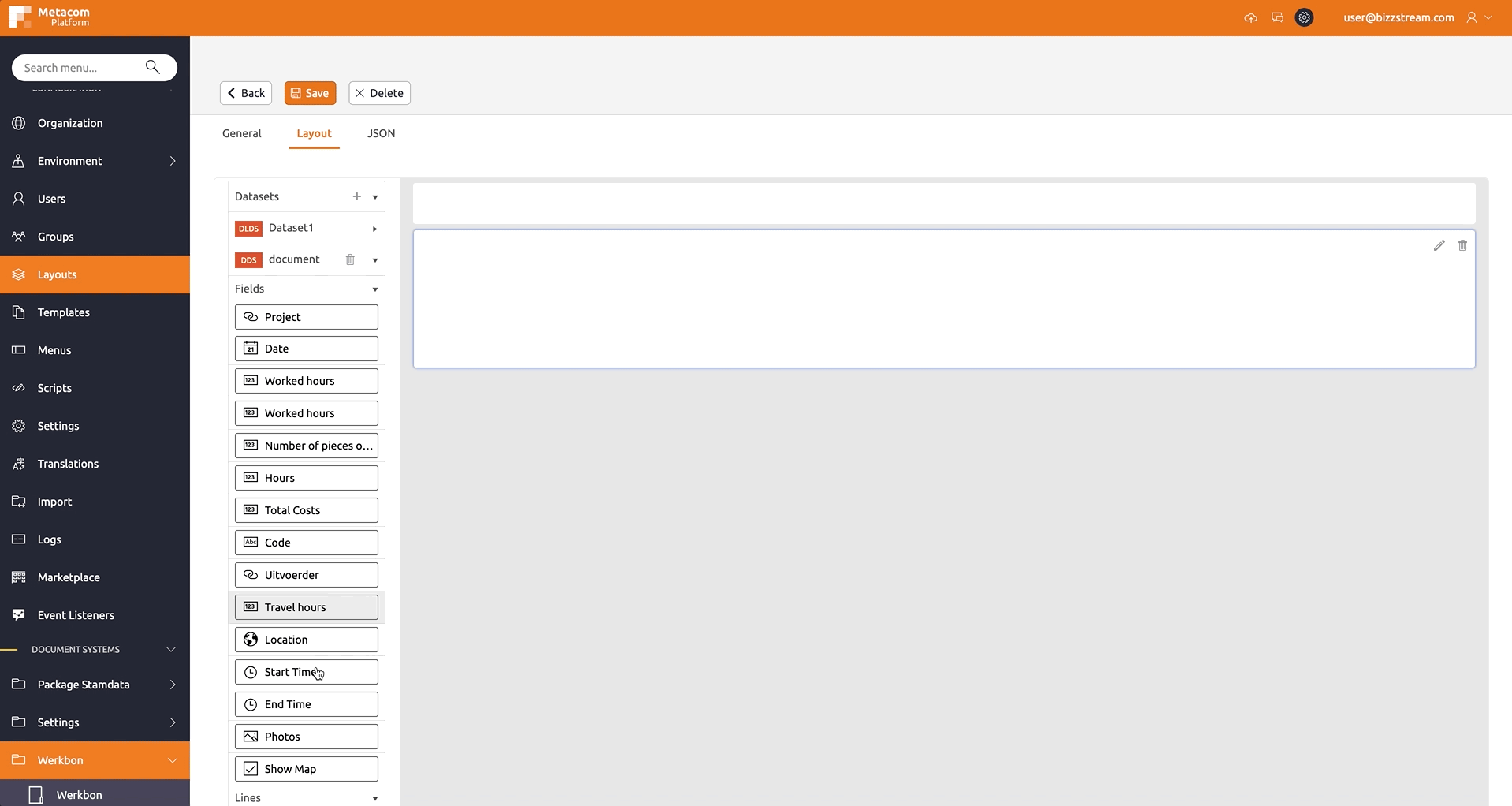
Task: Click the DLDS badge of Dataset1
Action: pos(248,229)
